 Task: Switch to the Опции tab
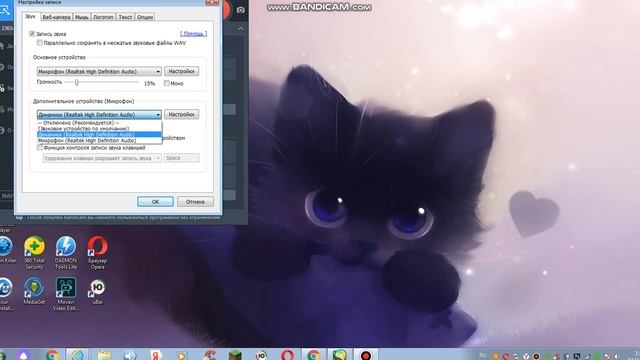coord(144,17)
